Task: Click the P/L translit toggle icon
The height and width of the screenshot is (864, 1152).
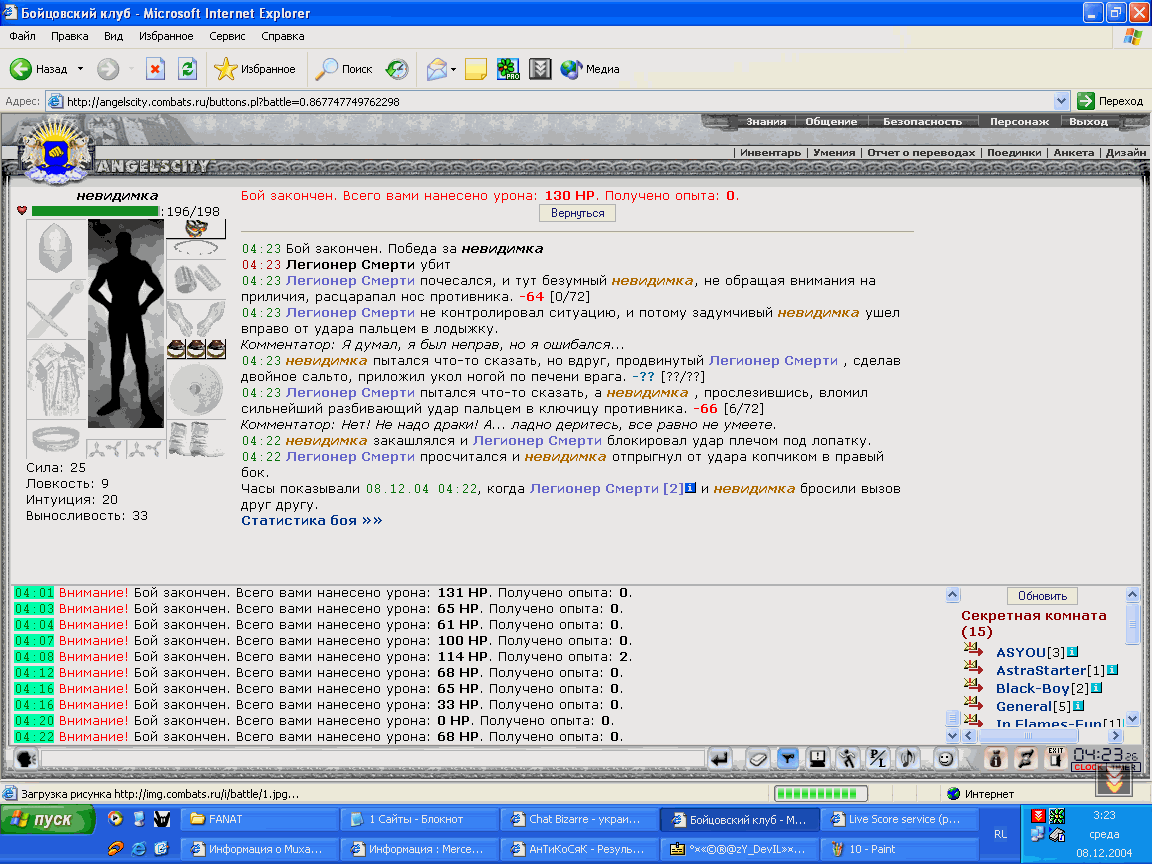Action: coord(877,758)
